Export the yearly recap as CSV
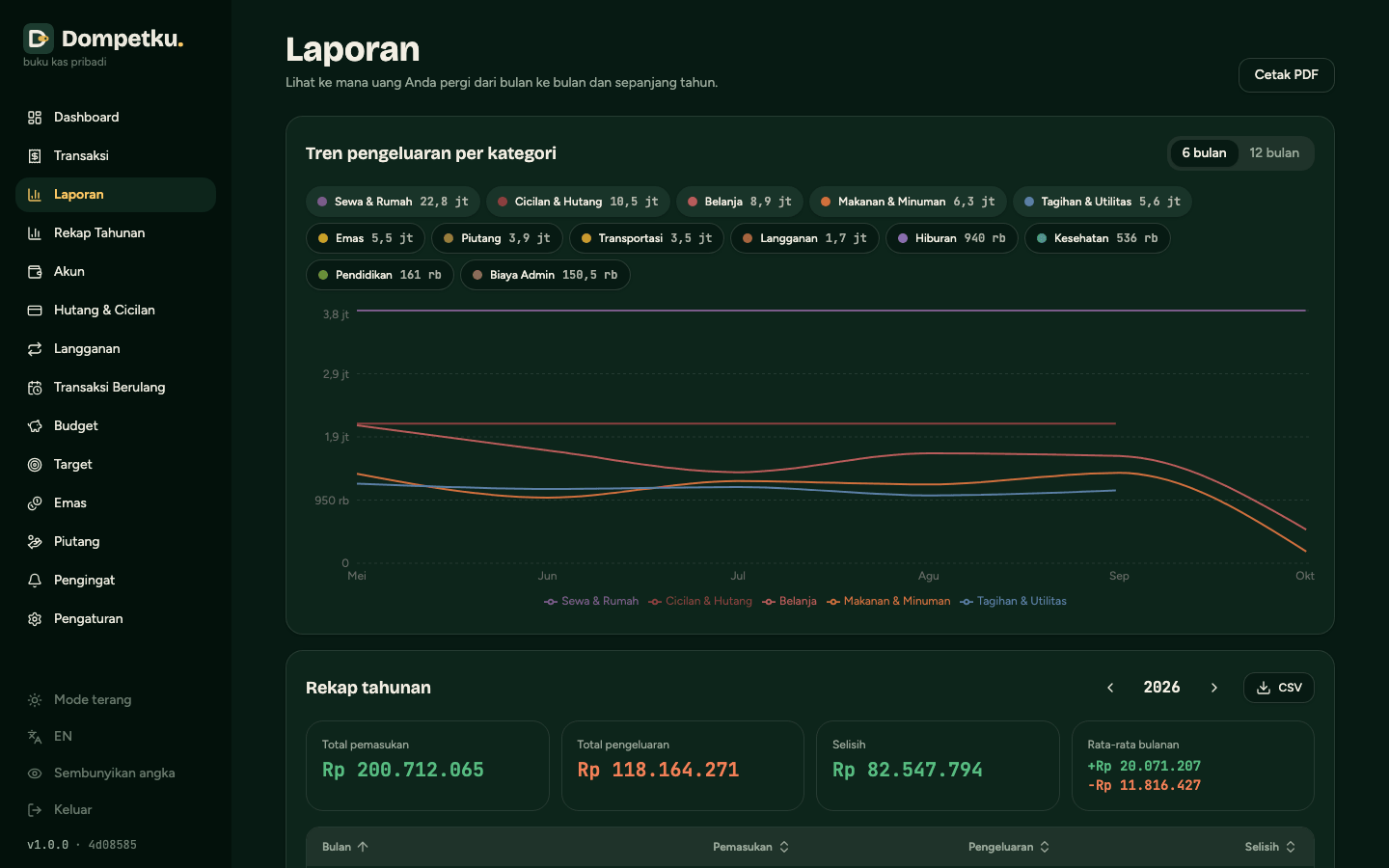This screenshot has height=868, width=1389. click(1279, 688)
